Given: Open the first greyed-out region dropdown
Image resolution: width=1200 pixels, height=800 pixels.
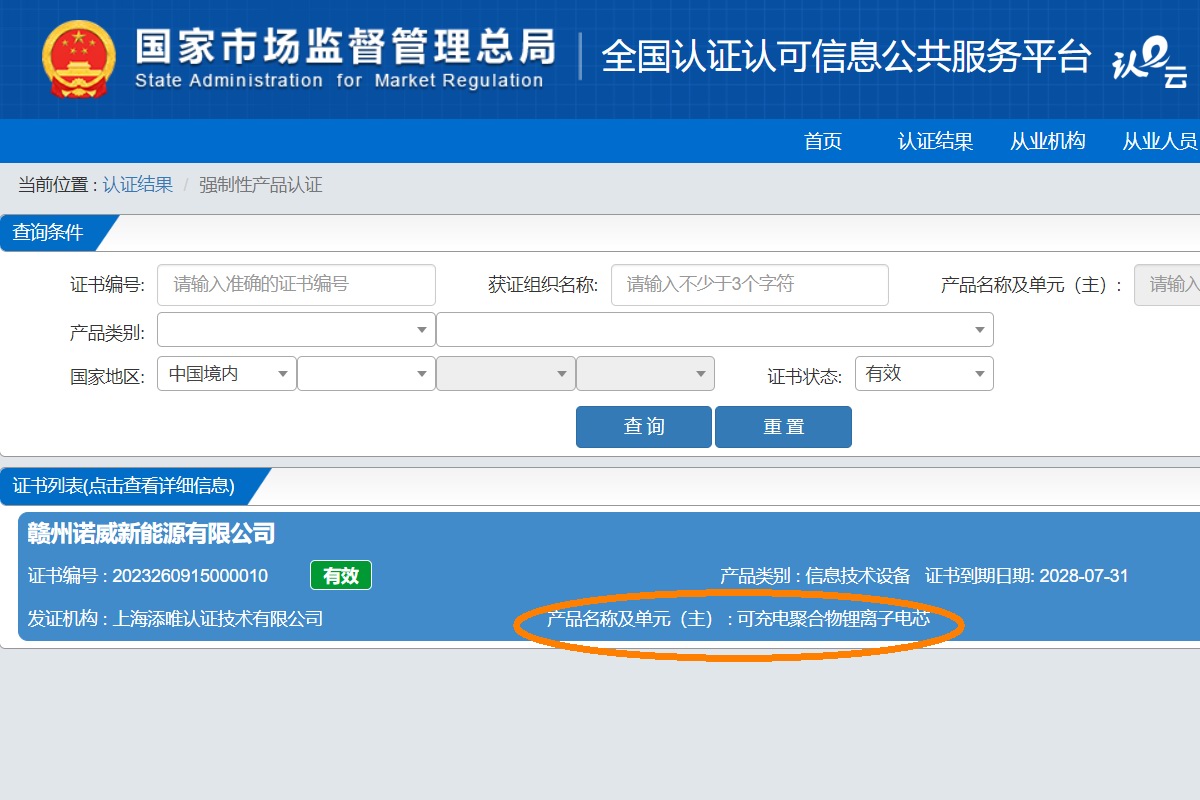Looking at the screenshot, I should (x=506, y=374).
